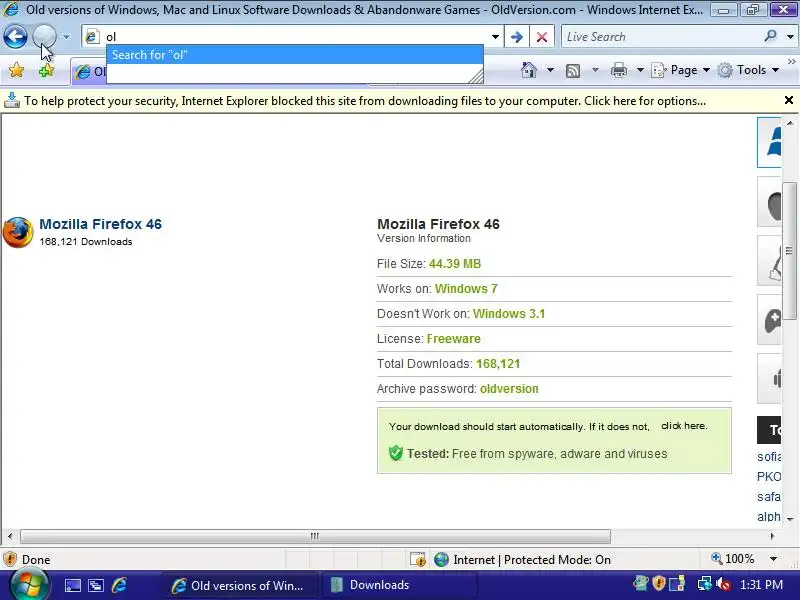Click the address bar text field

296,37
